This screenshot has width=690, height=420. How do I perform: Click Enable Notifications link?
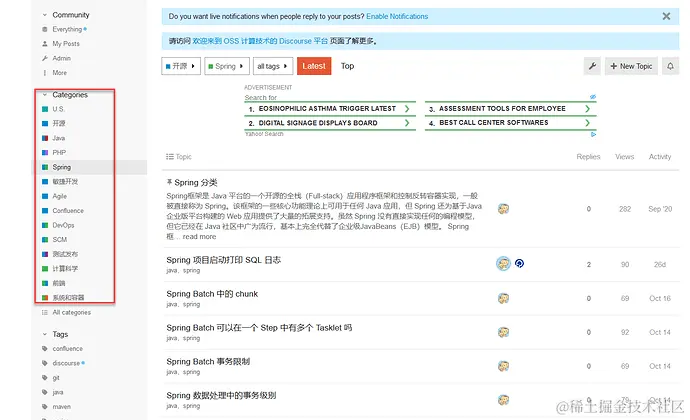pyautogui.click(x=397, y=16)
